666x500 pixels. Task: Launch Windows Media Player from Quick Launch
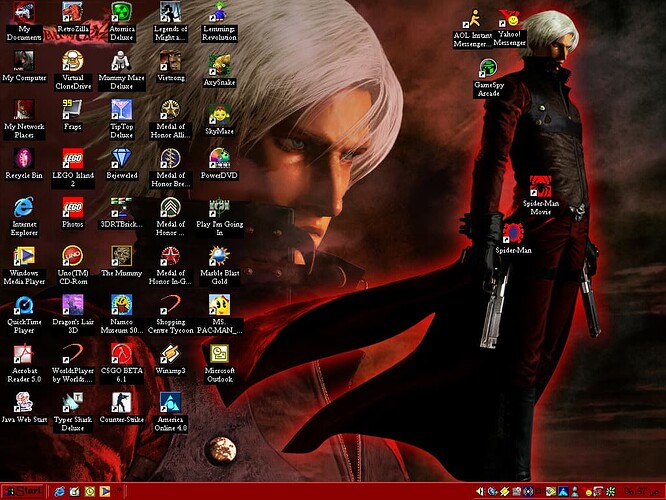pyautogui.click(x=104, y=492)
